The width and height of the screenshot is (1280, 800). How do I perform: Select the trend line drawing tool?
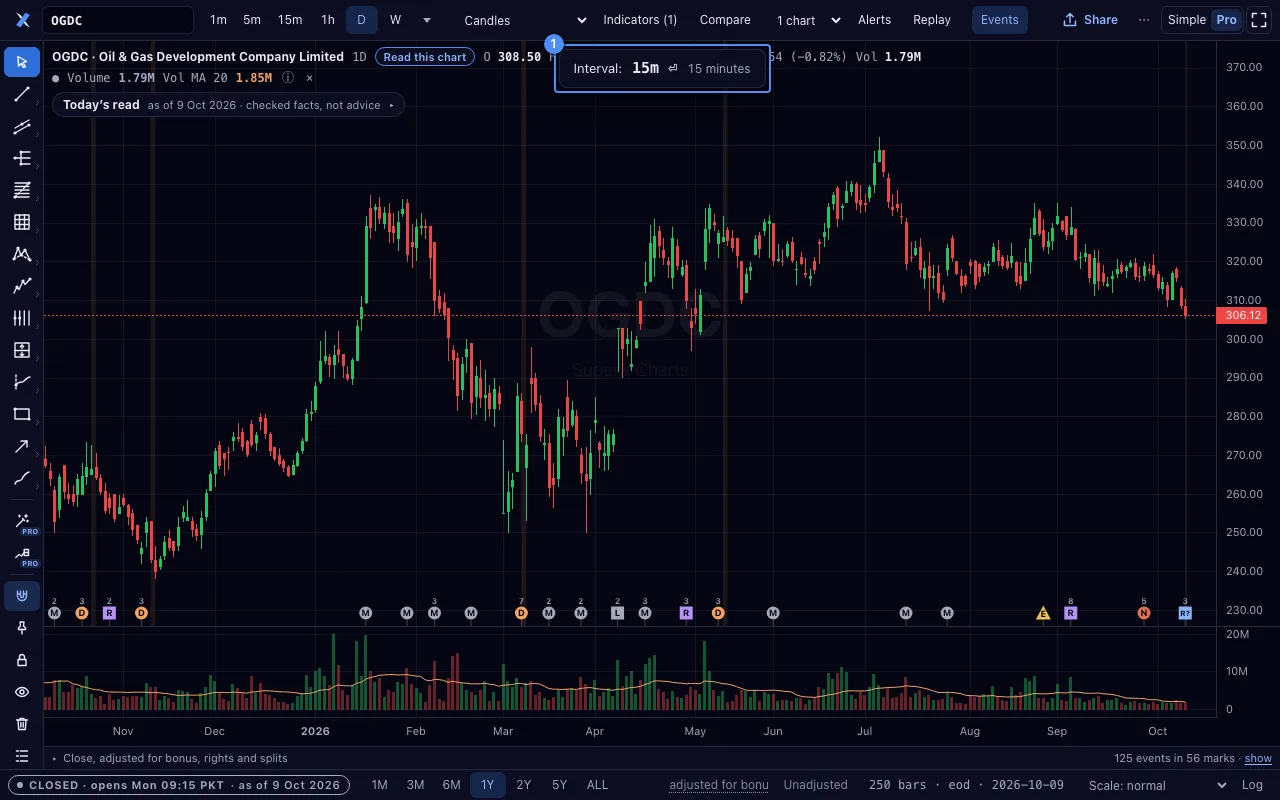[22, 94]
